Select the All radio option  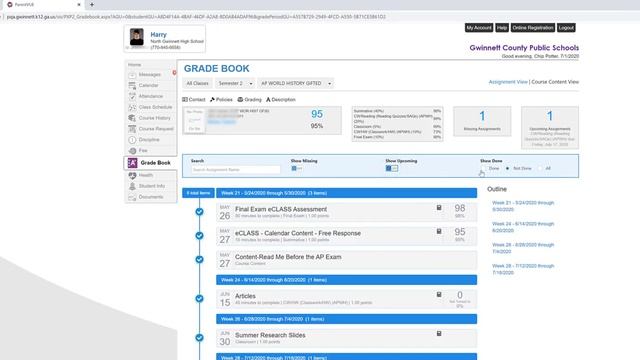(540, 169)
